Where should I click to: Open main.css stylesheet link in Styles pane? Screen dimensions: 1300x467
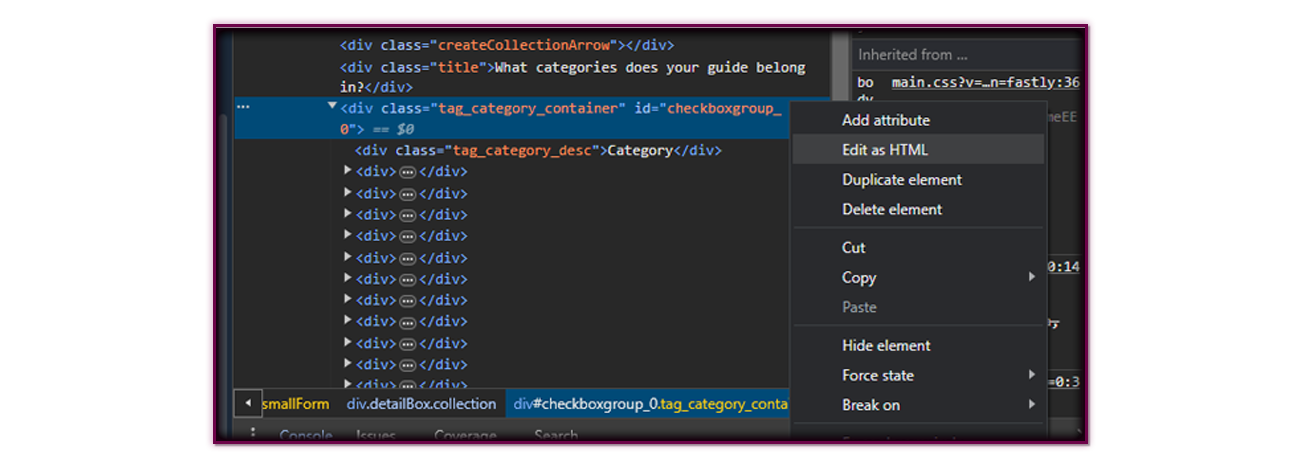(985, 82)
